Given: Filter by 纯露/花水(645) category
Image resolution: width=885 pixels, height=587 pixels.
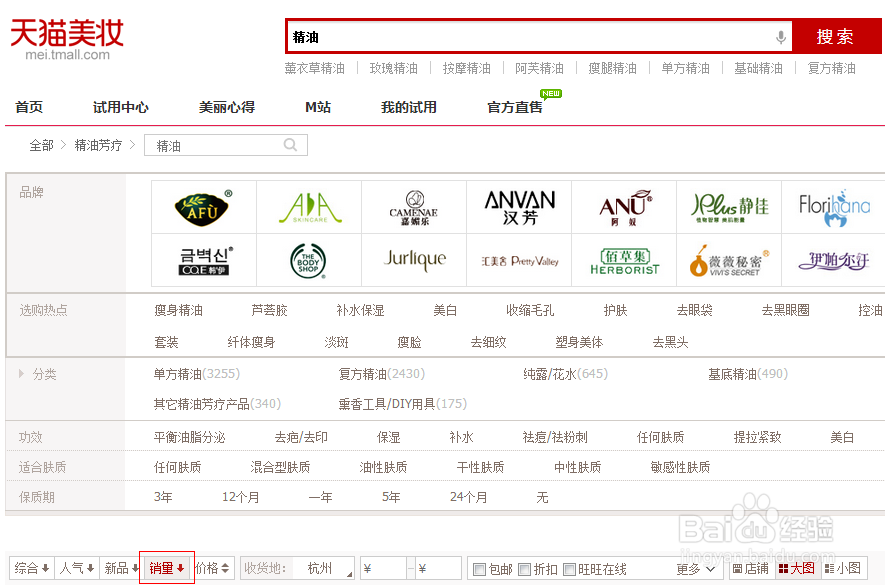Looking at the screenshot, I should [x=566, y=374].
